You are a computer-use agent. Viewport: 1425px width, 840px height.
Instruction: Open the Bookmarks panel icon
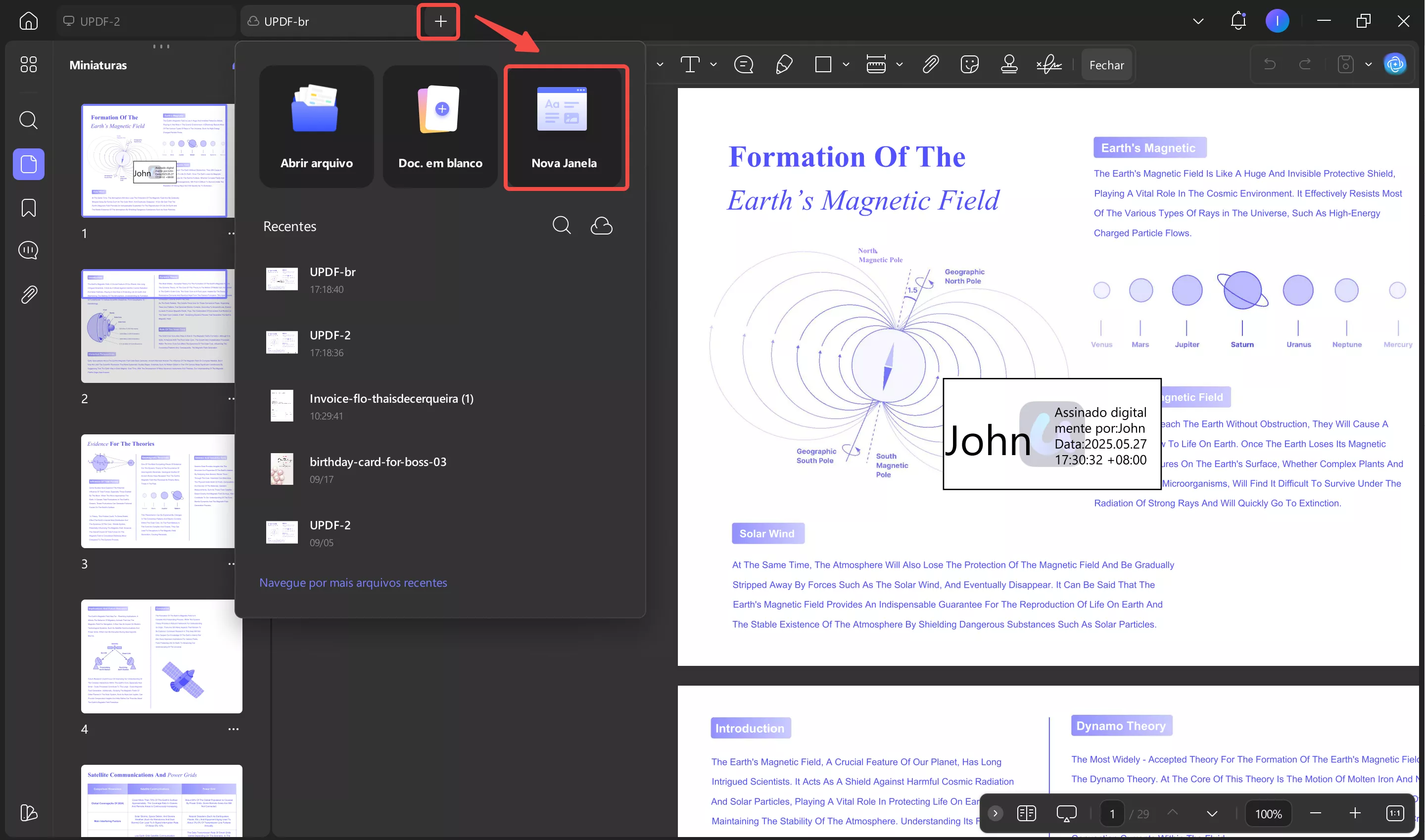(28, 208)
